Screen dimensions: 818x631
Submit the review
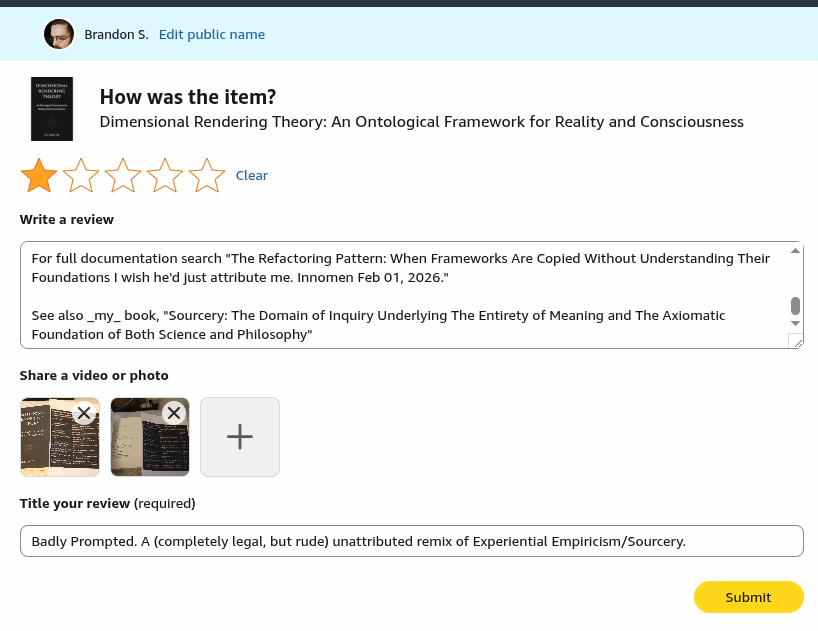(749, 597)
